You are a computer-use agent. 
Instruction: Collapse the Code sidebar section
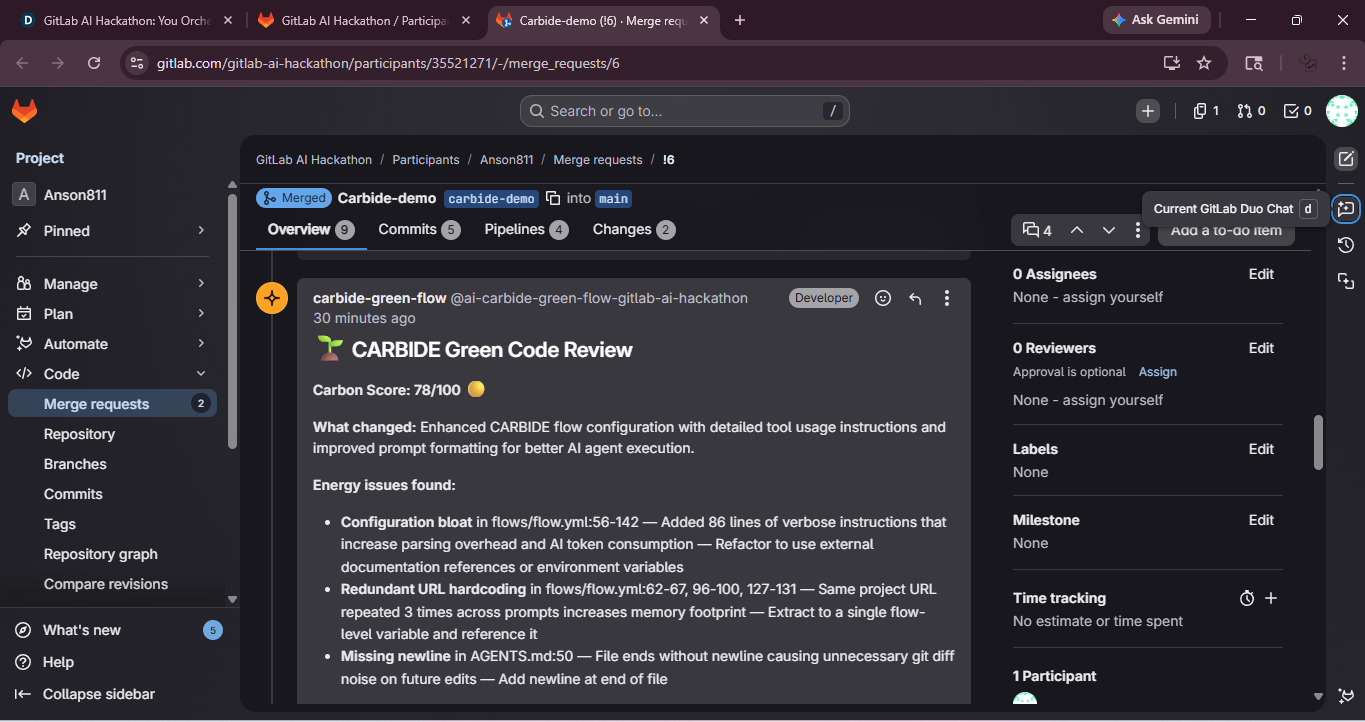pyautogui.click(x=112, y=374)
